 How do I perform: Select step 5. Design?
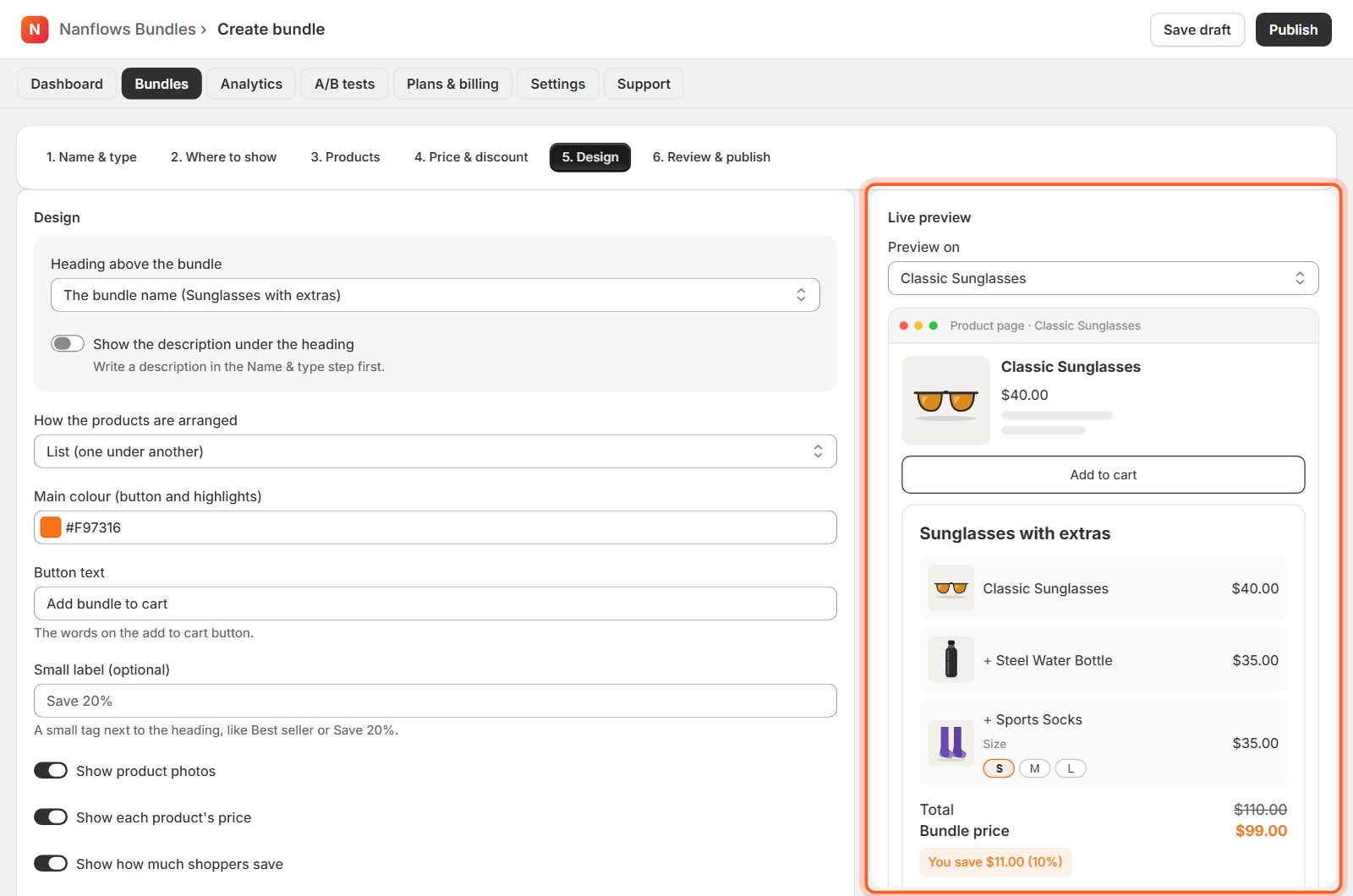(590, 157)
